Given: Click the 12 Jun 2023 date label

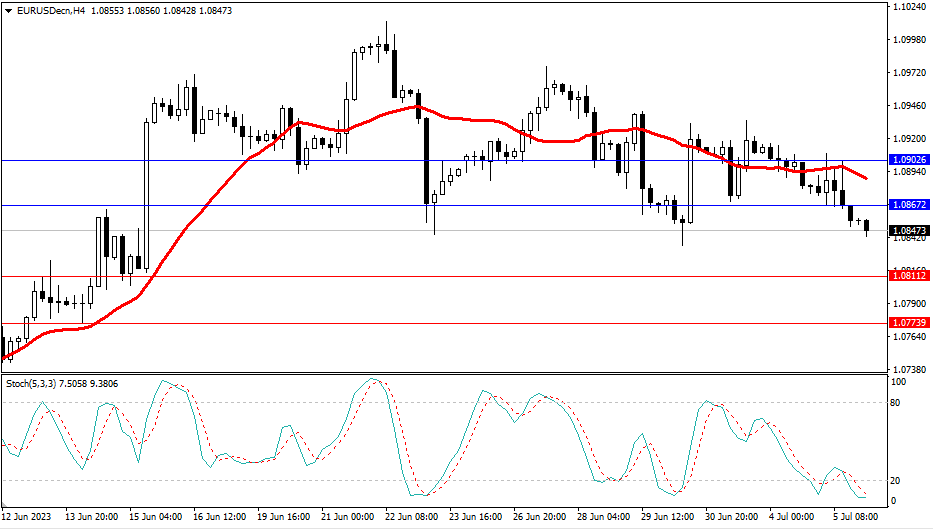Looking at the screenshot, I should [x=27, y=518].
